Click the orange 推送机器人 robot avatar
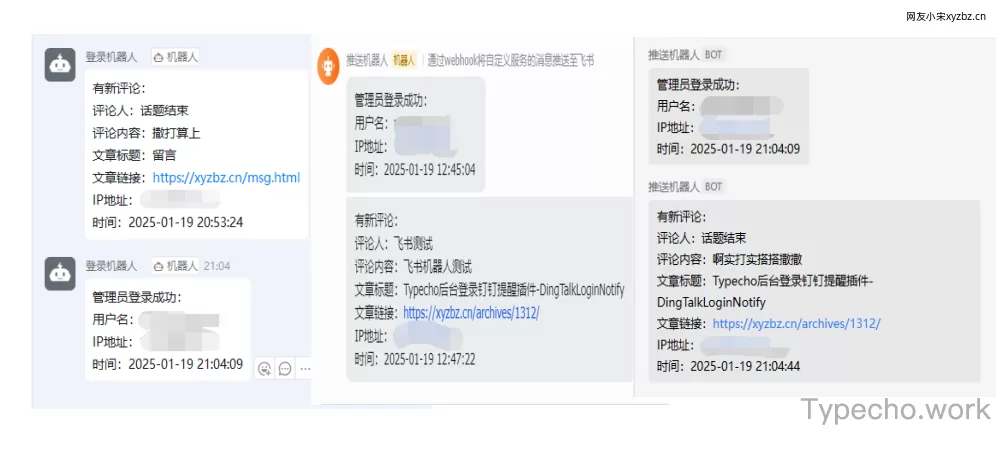 pyautogui.click(x=329, y=64)
